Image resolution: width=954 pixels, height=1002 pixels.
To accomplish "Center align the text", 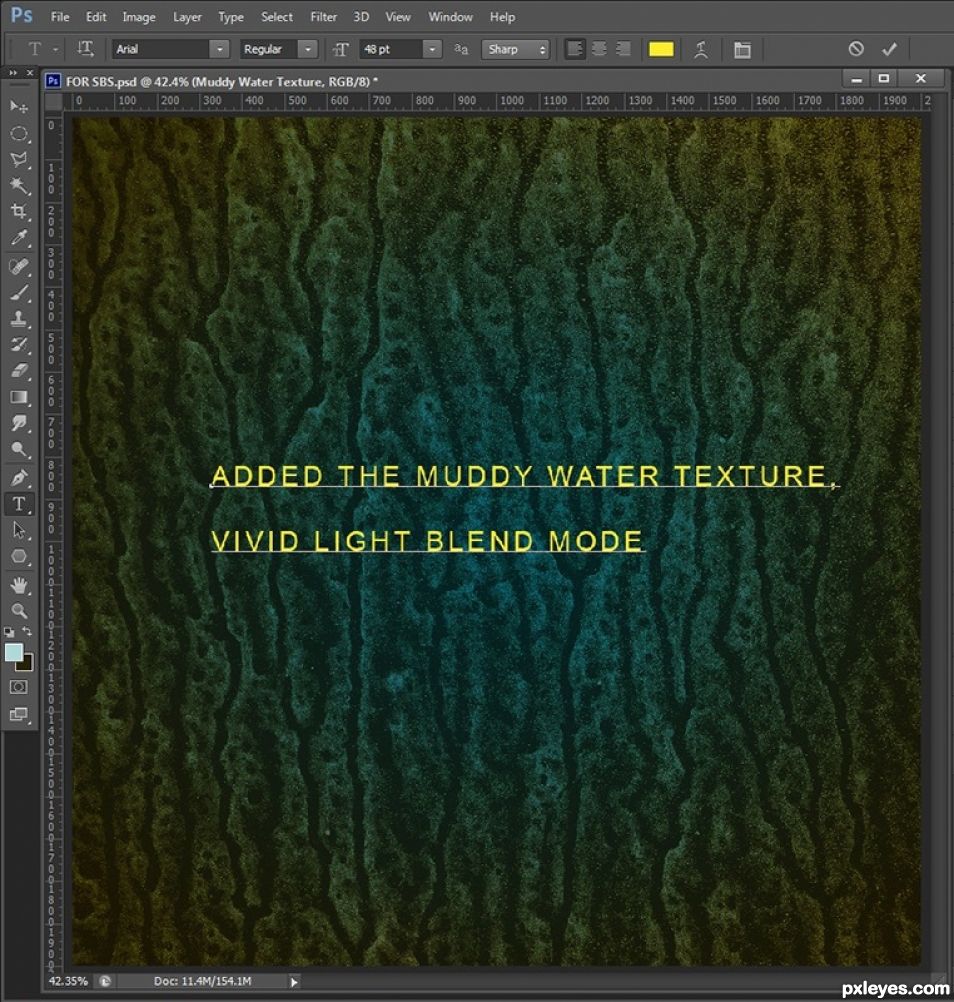I will coord(599,49).
